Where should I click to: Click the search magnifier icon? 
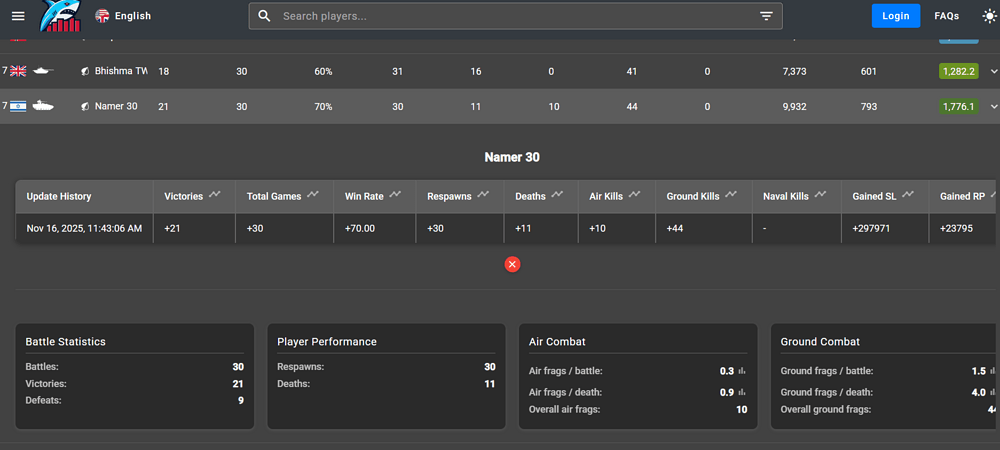point(264,16)
